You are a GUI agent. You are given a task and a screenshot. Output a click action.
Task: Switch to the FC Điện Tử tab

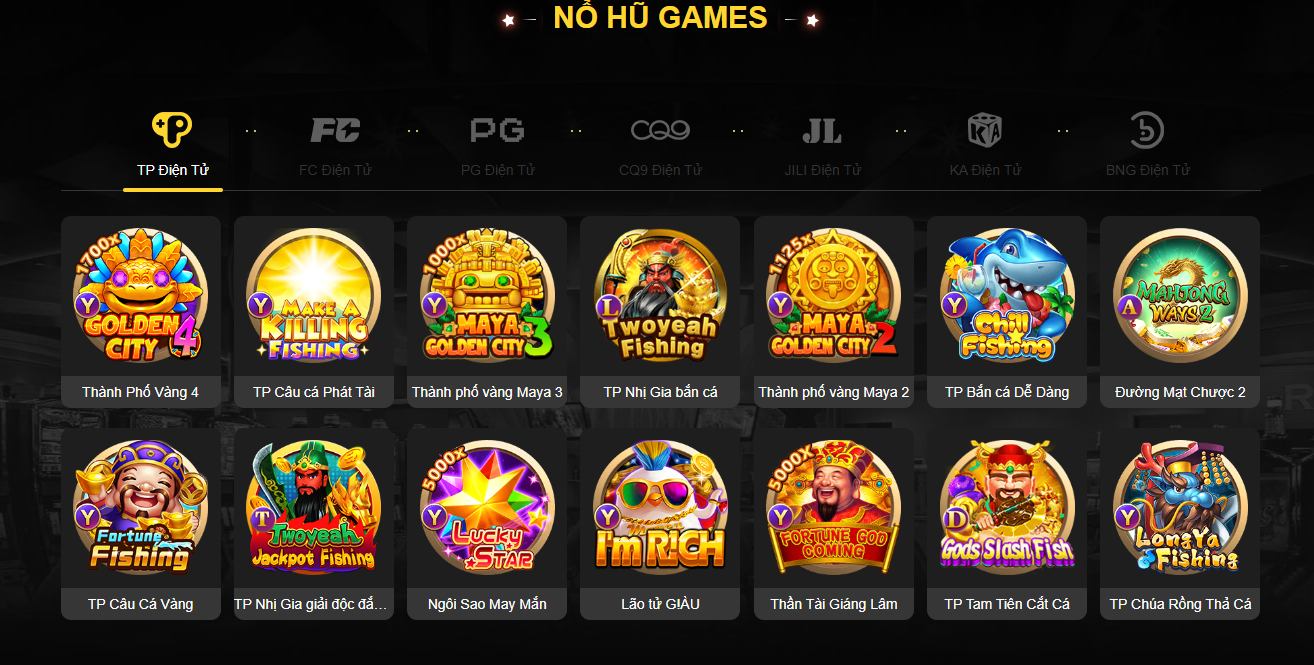(x=335, y=145)
